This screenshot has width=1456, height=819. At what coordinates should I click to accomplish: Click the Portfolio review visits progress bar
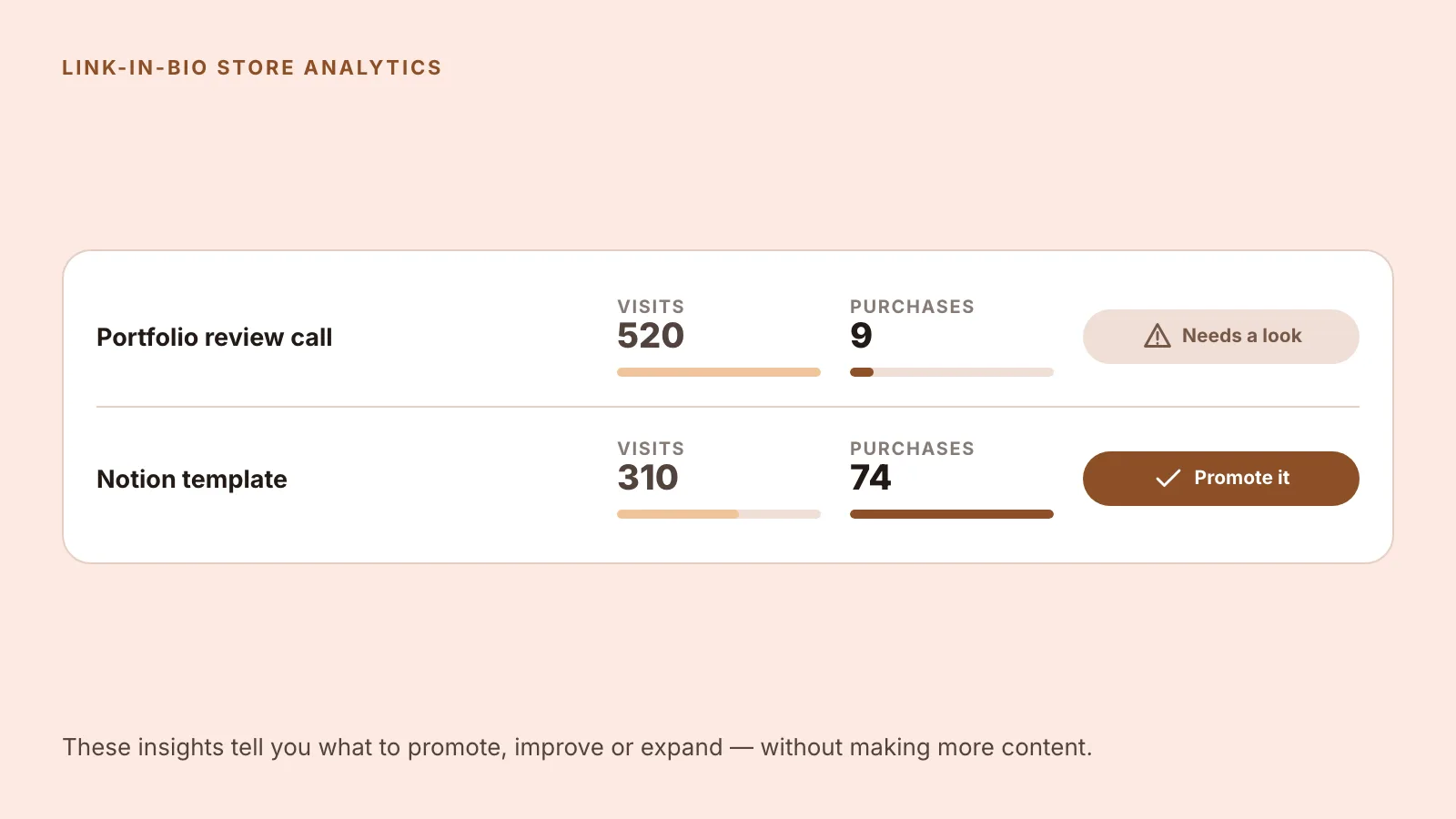(719, 372)
